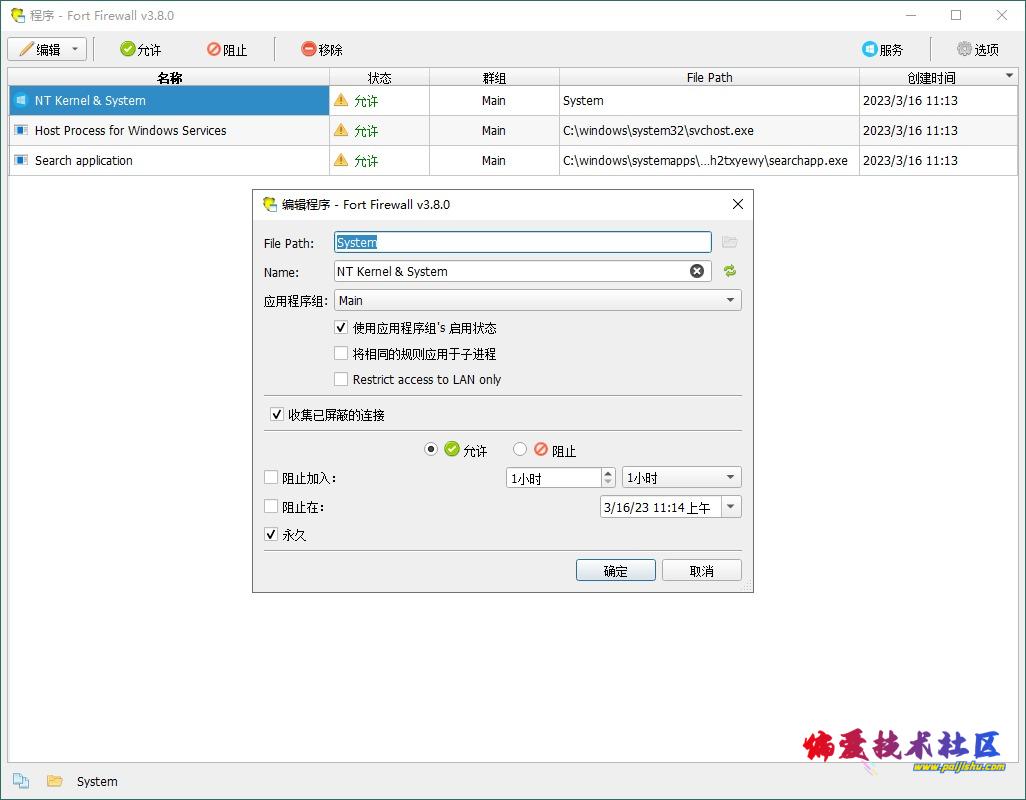Decrease the 1小时 spin box value
The height and width of the screenshot is (800, 1026).
609,483
